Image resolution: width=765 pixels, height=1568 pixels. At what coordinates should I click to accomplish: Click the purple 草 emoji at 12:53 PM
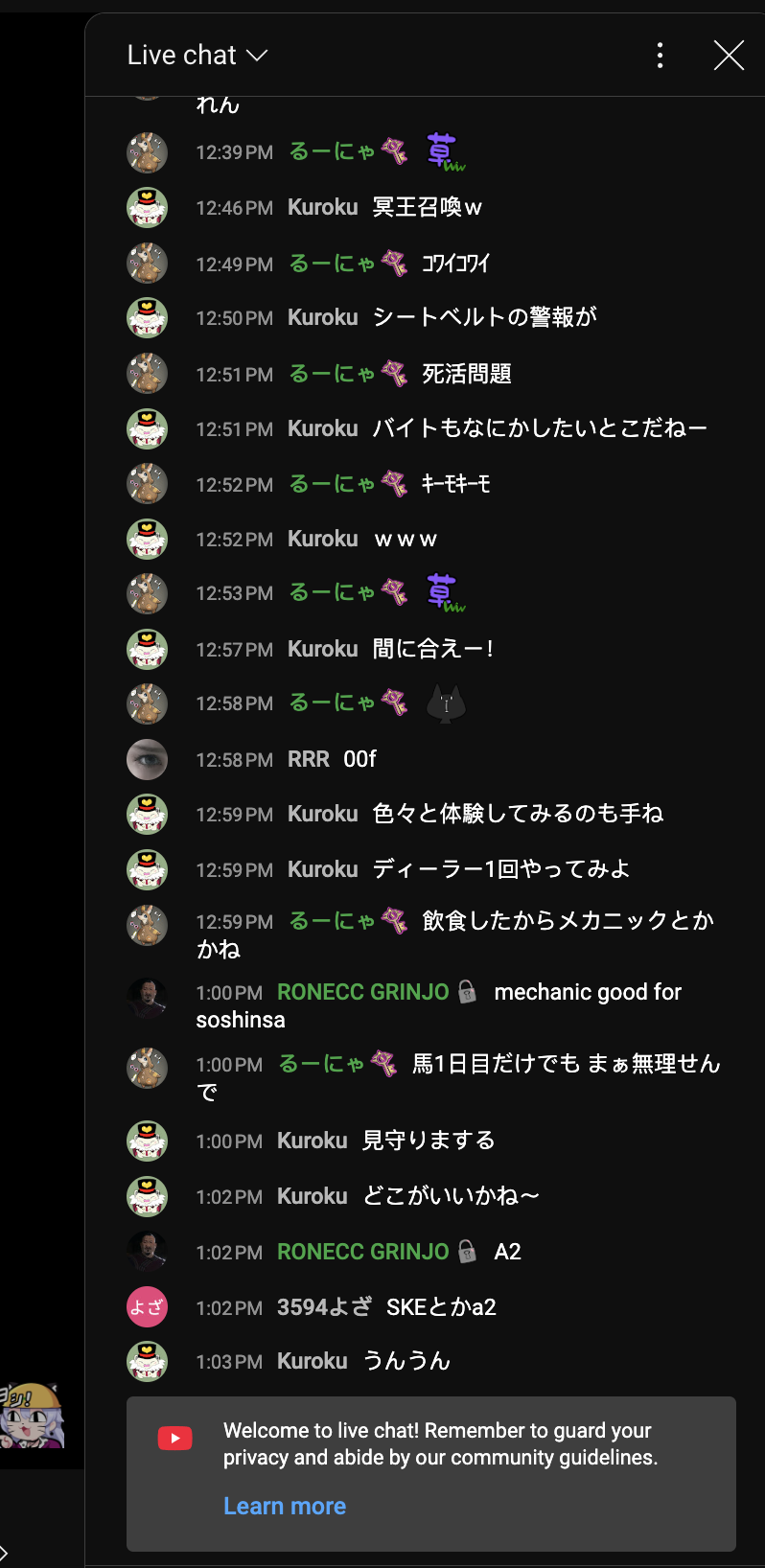click(x=445, y=593)
